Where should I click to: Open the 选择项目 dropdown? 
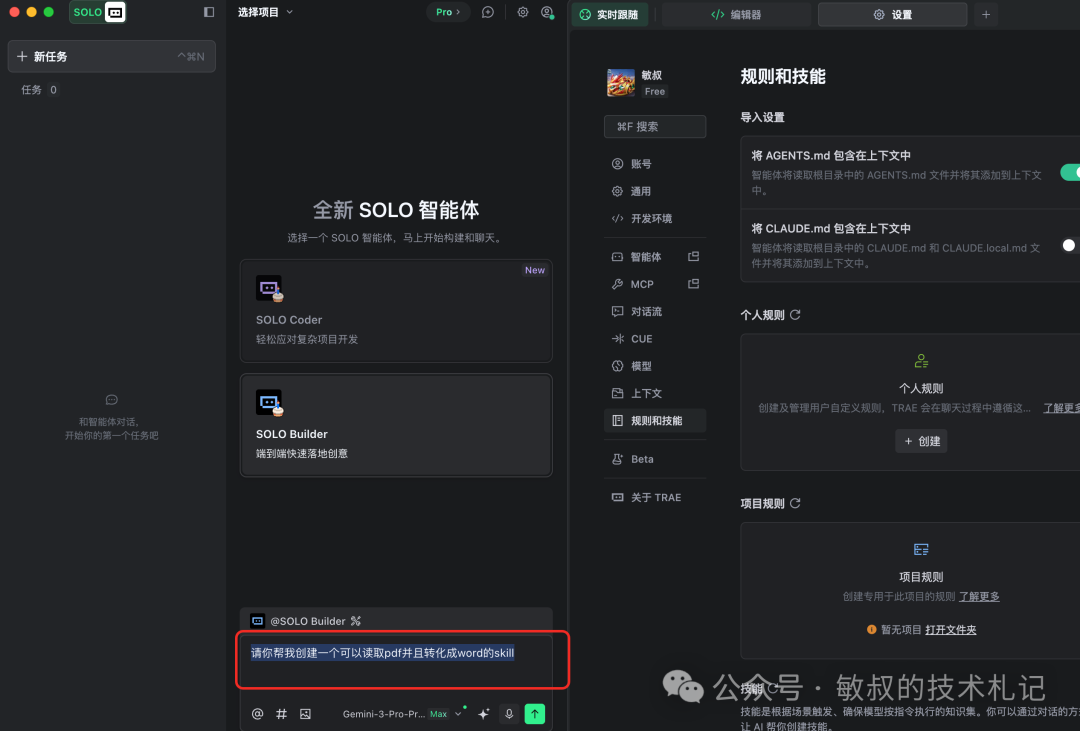[x=262, y=12]
